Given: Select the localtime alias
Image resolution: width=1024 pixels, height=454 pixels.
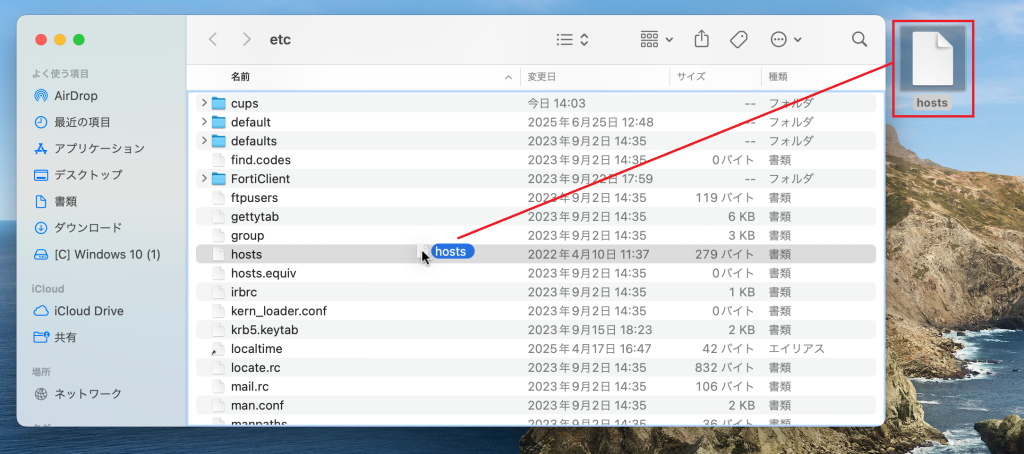Looking at the screenshot, I should coord(536,349).
